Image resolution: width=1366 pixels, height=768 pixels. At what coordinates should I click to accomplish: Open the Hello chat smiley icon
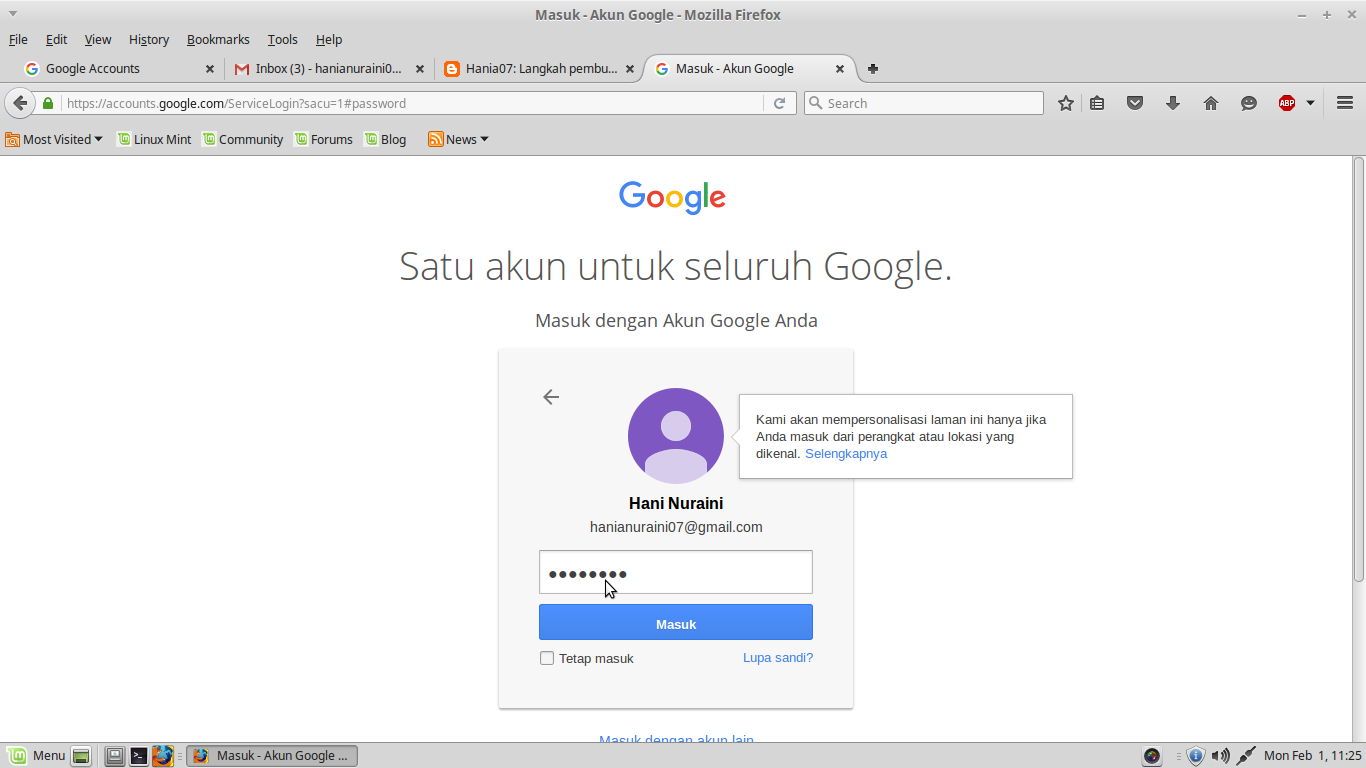[1249, 103]
